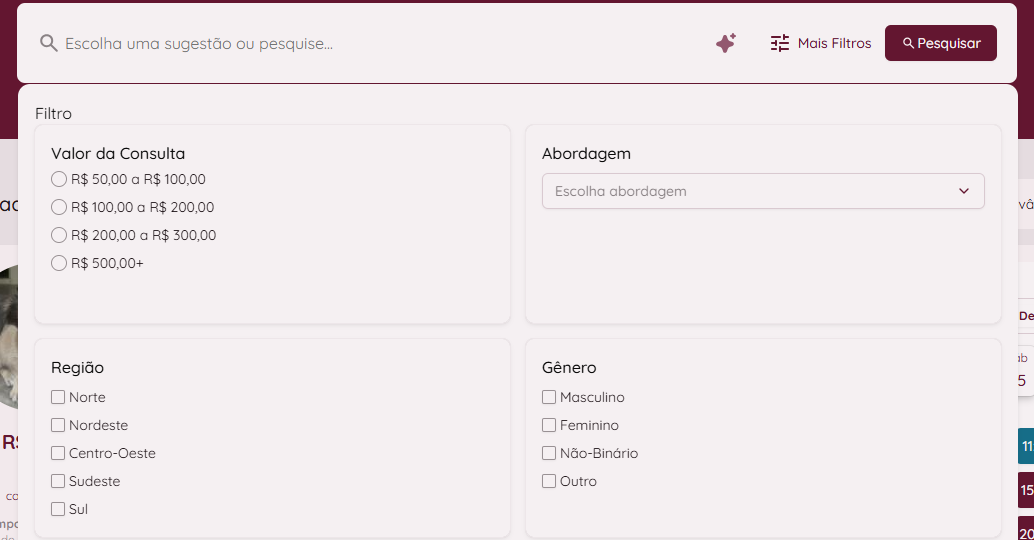
Task: Click the sparkle AI suggestion icon
Action: coord(726,44)
